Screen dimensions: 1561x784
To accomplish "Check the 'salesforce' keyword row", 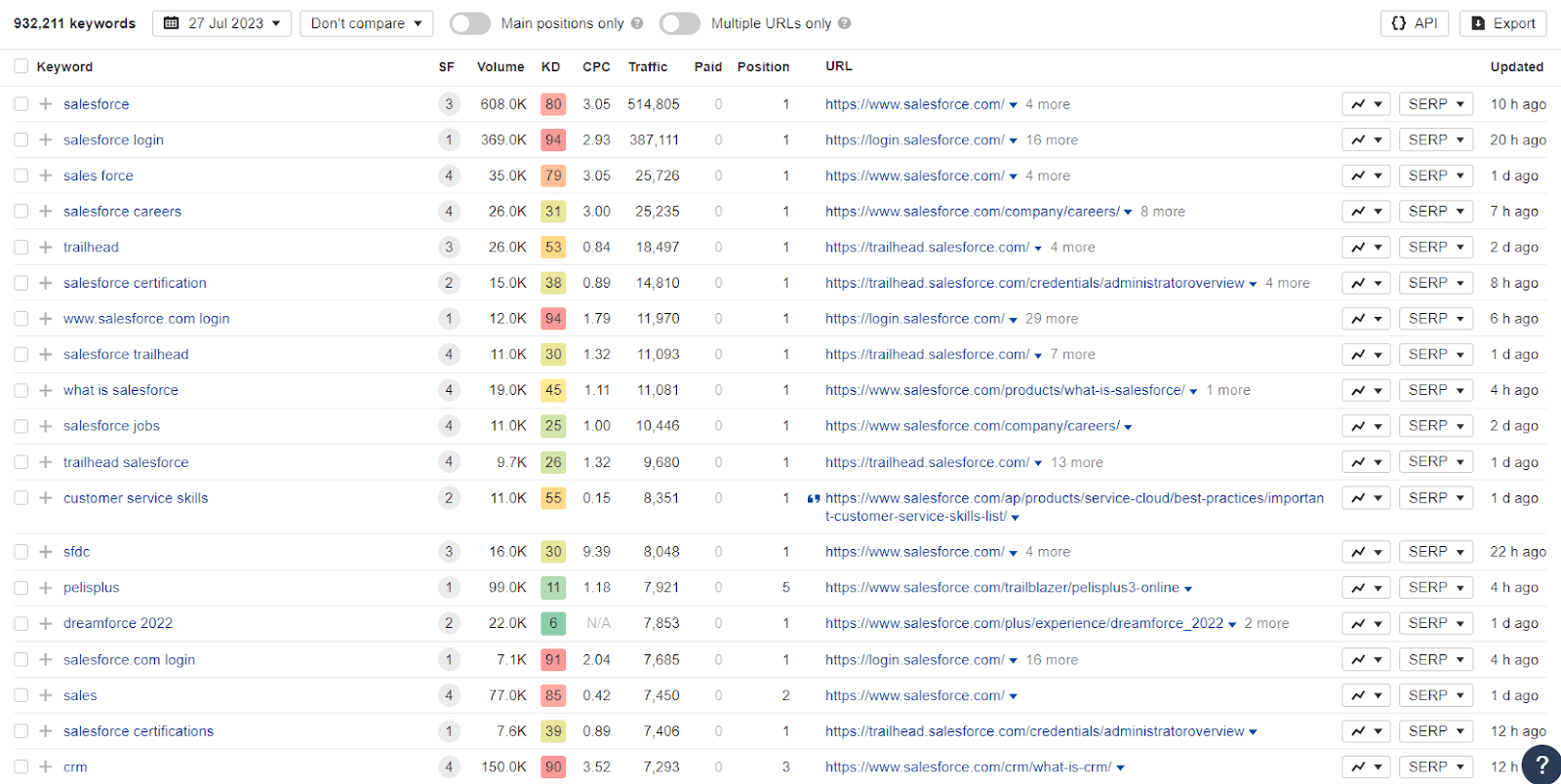I will pos(20,104).
